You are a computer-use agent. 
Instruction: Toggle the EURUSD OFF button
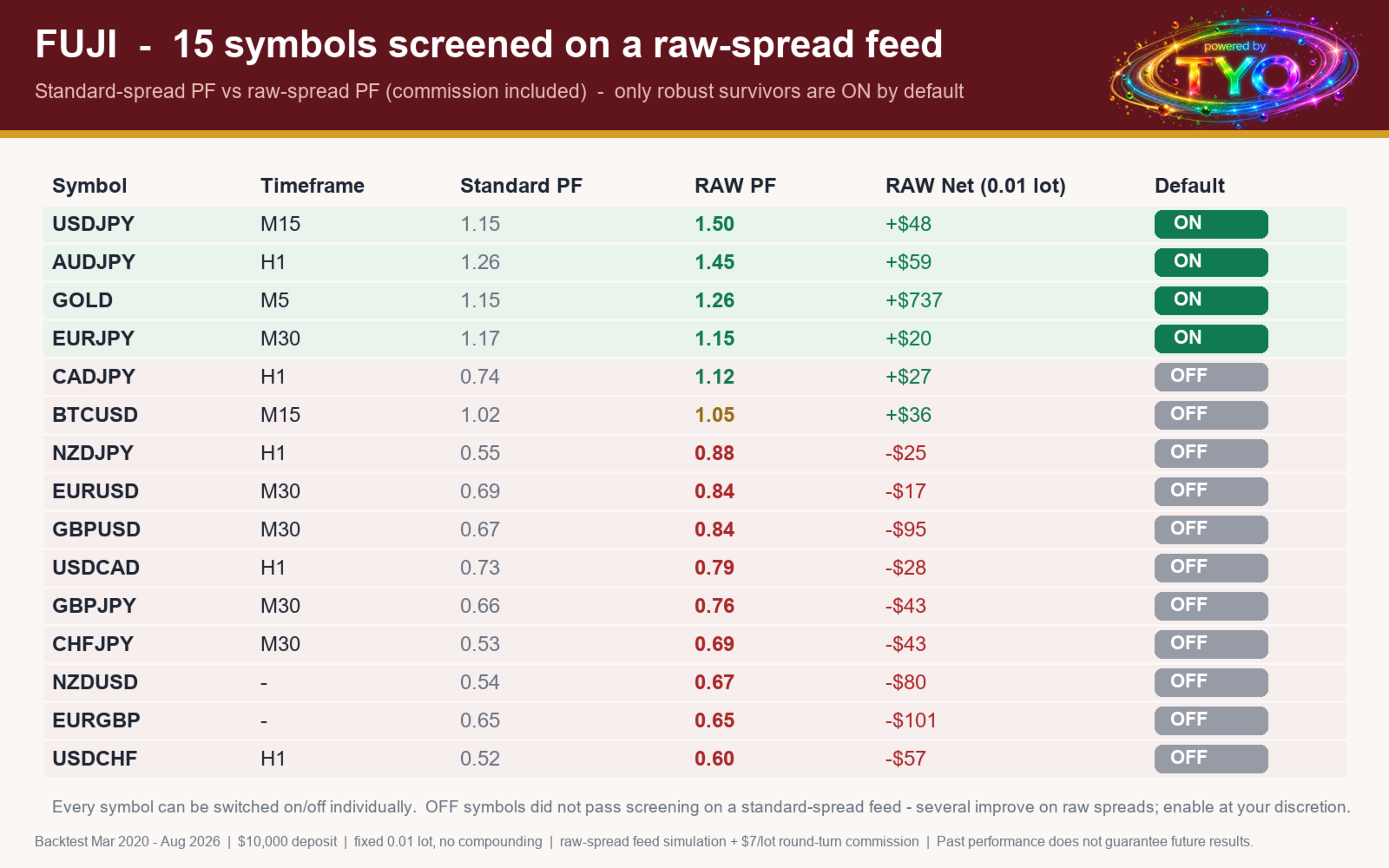click(x=1211, y=491)
